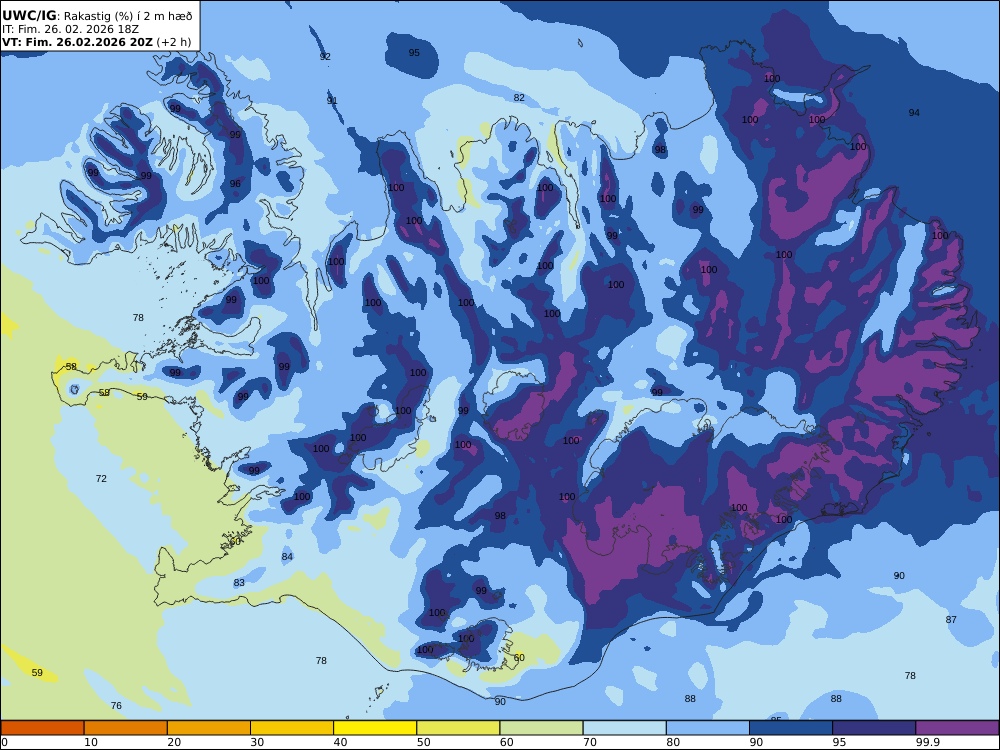Choose the dark blue 90–95 legend swatch
Image resolution: width=1000 pixels, height=750 pixels.
pyautogui.click(x=791, y=728)
